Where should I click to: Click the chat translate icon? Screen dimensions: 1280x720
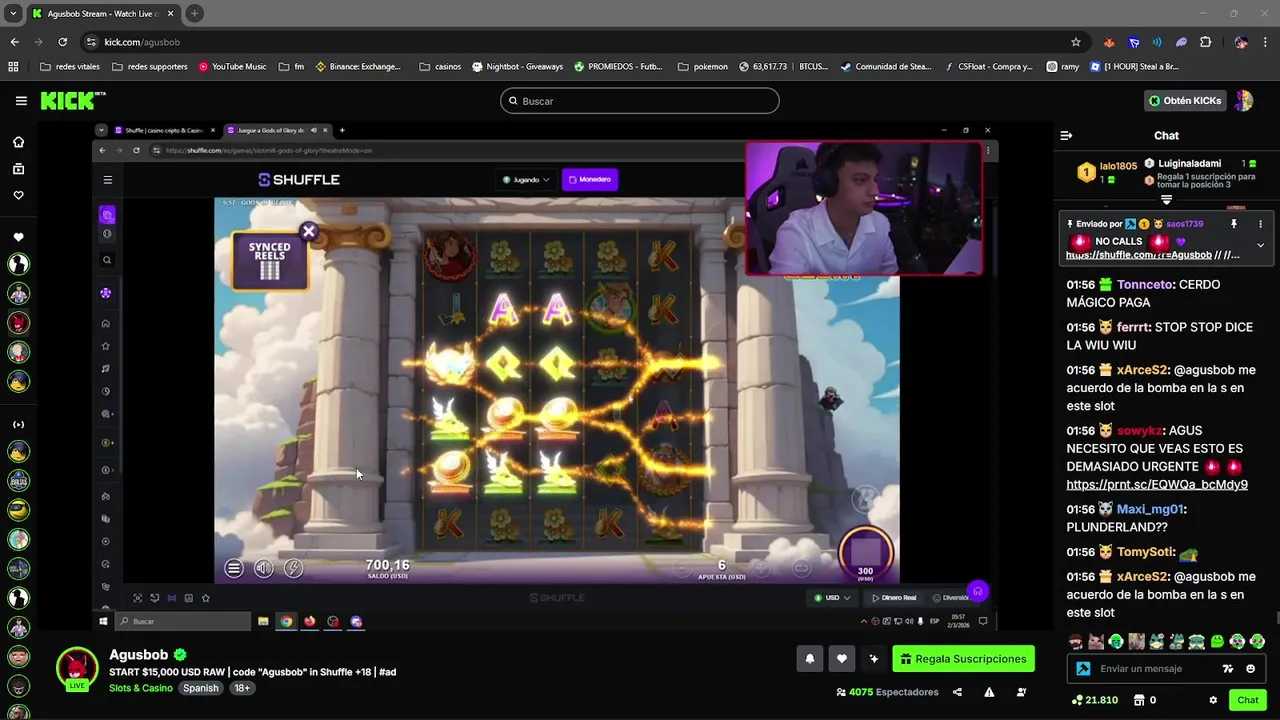click(1228, 669)
